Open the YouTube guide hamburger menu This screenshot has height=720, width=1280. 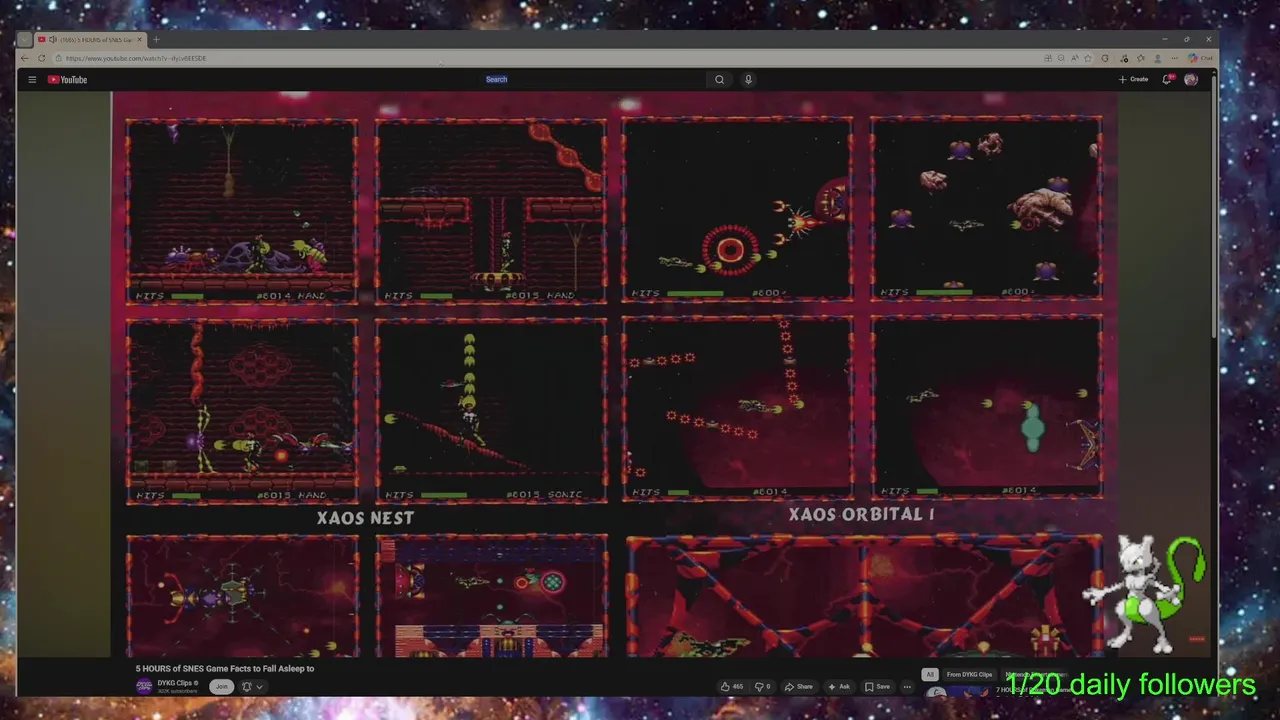[x=32, y=80]
